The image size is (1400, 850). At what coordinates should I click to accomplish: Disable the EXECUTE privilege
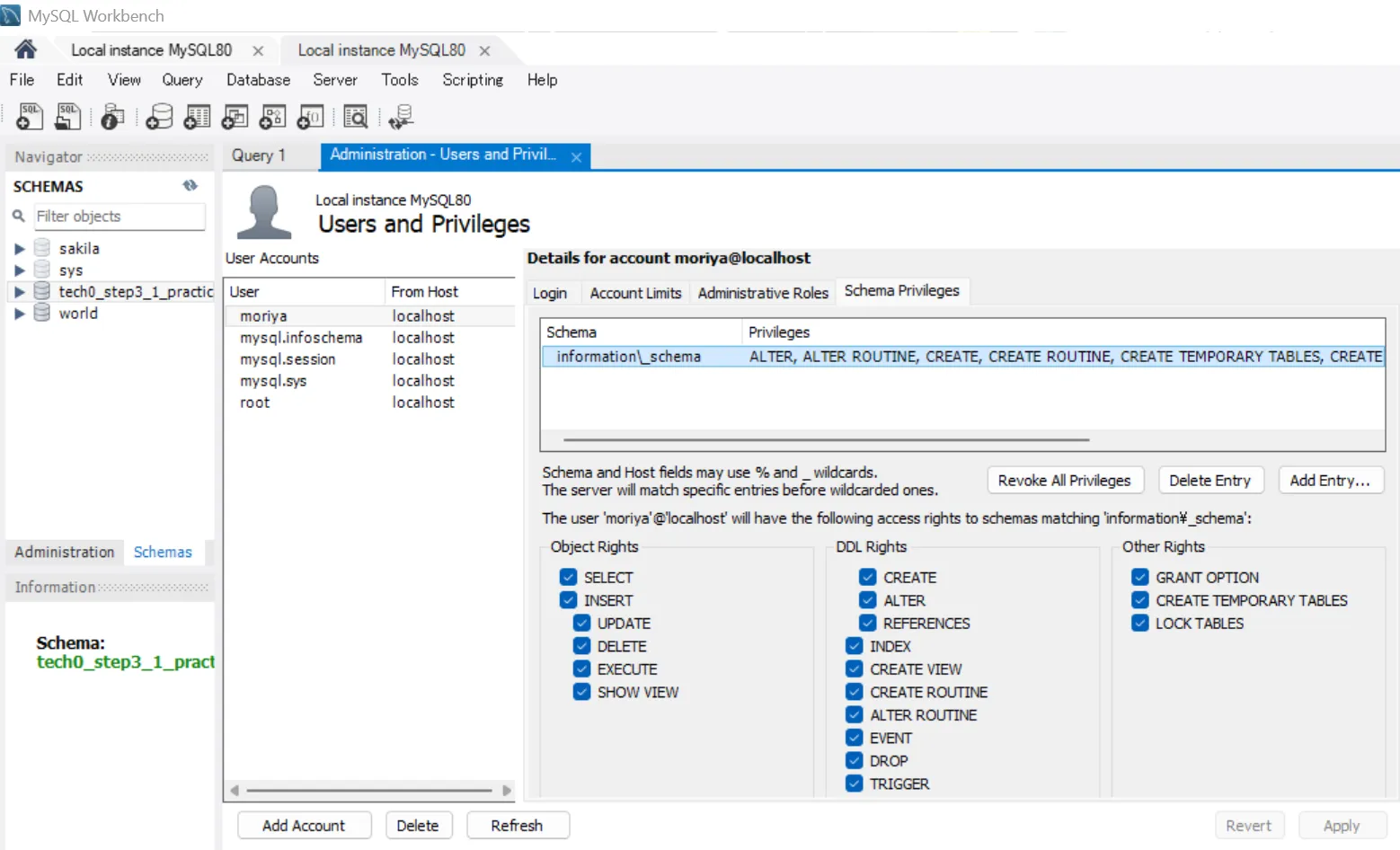pos(581,668)
